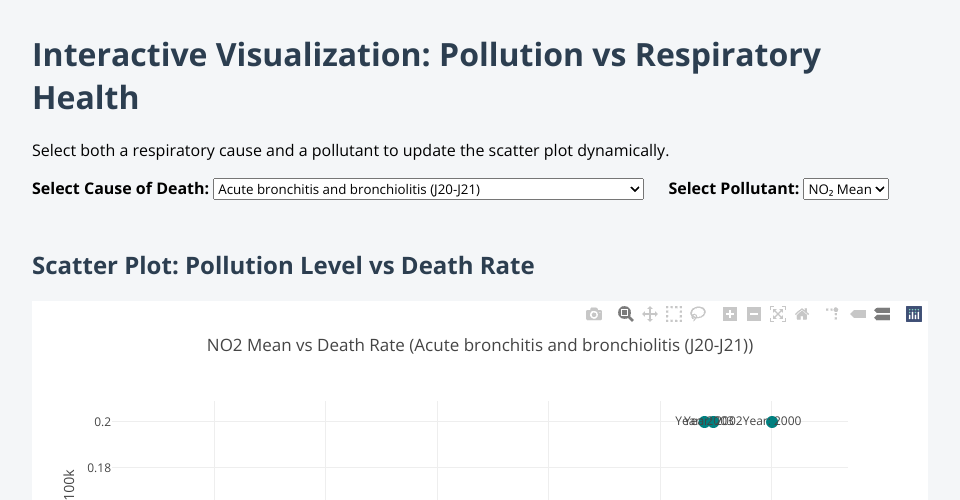Image resolution: width=960 pixels, height=500 pixels.
Task: Click the Scatter Plot section heading
Action: coord(283,266)
